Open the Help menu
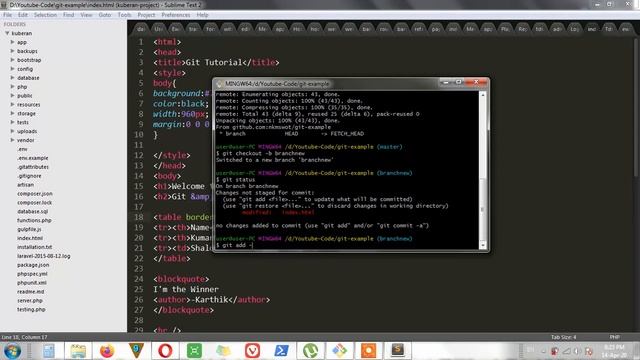The width and height of the screenshot is (640, 360). pyautogui.click(x=202, y=15)
